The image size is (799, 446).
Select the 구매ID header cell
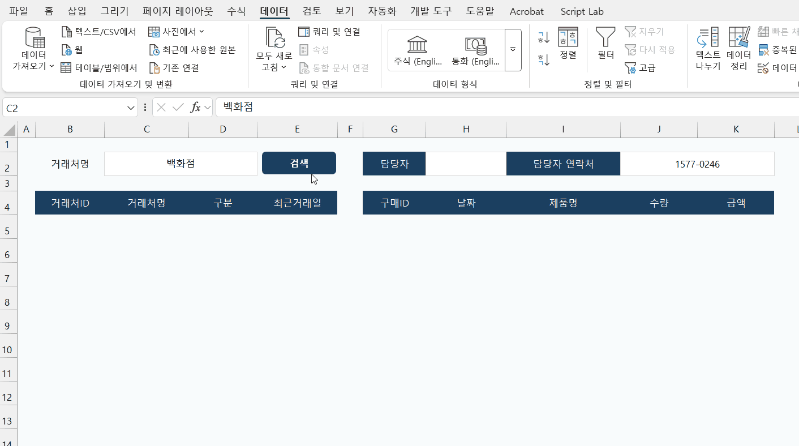394,203
